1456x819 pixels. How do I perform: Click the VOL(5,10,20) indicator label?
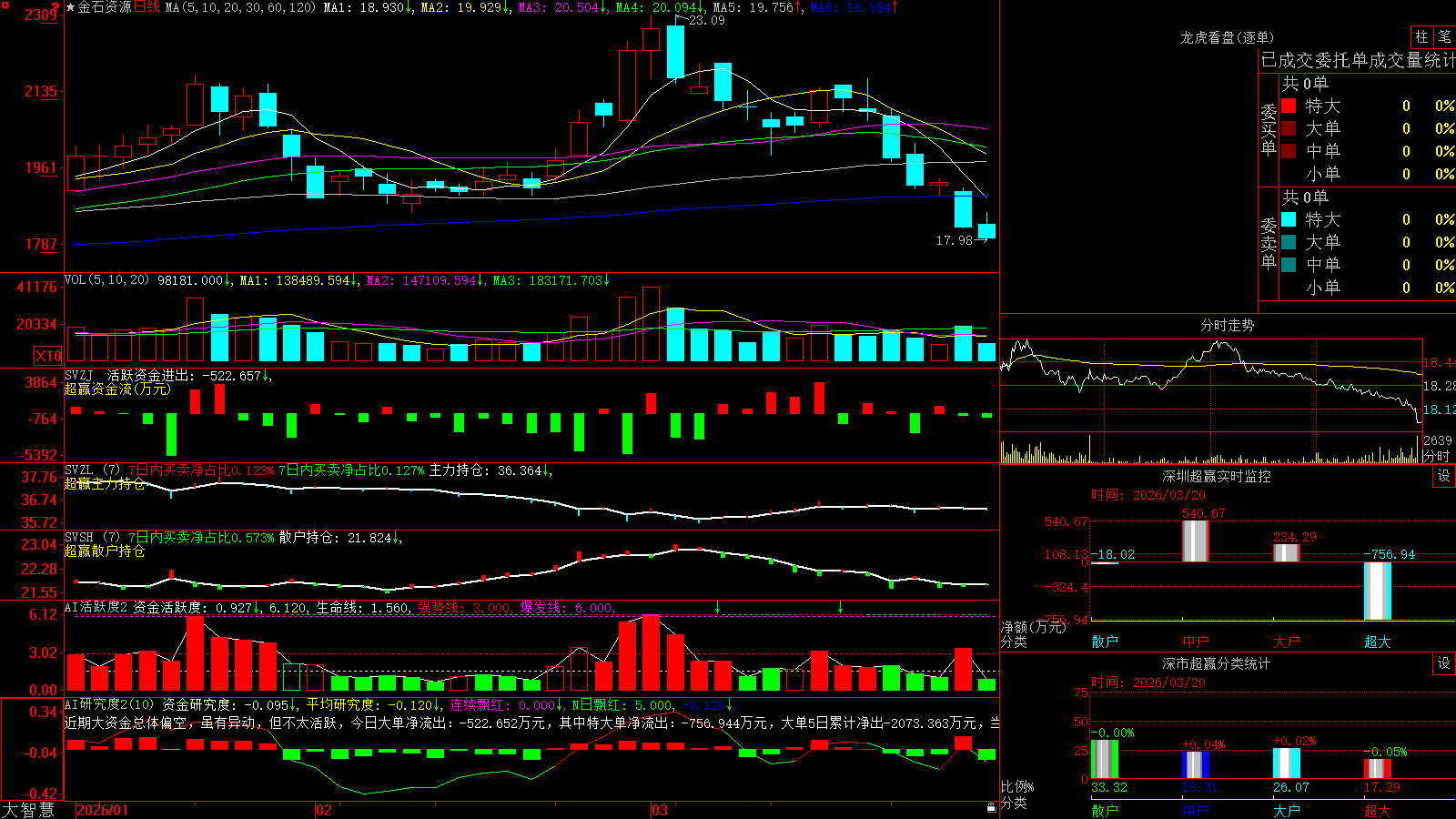point(106,279)
